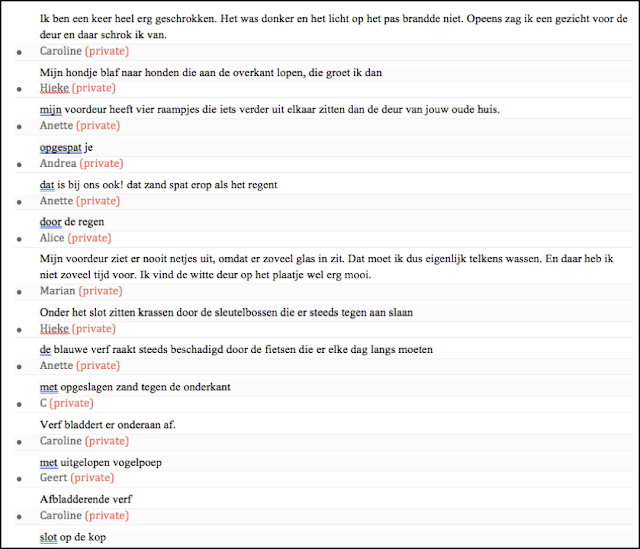Click the bullet next to Geert (private)

(19, 479)
